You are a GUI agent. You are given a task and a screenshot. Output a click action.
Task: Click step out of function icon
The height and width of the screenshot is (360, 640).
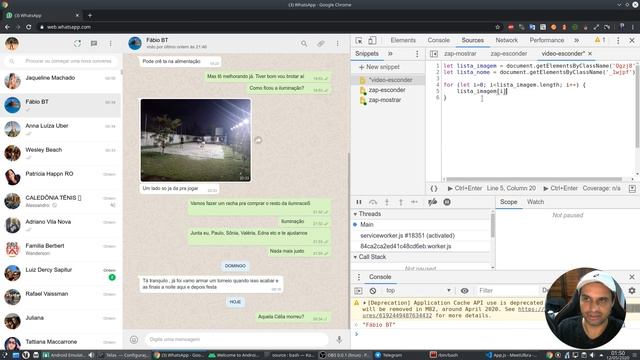(x=401, y=202)
